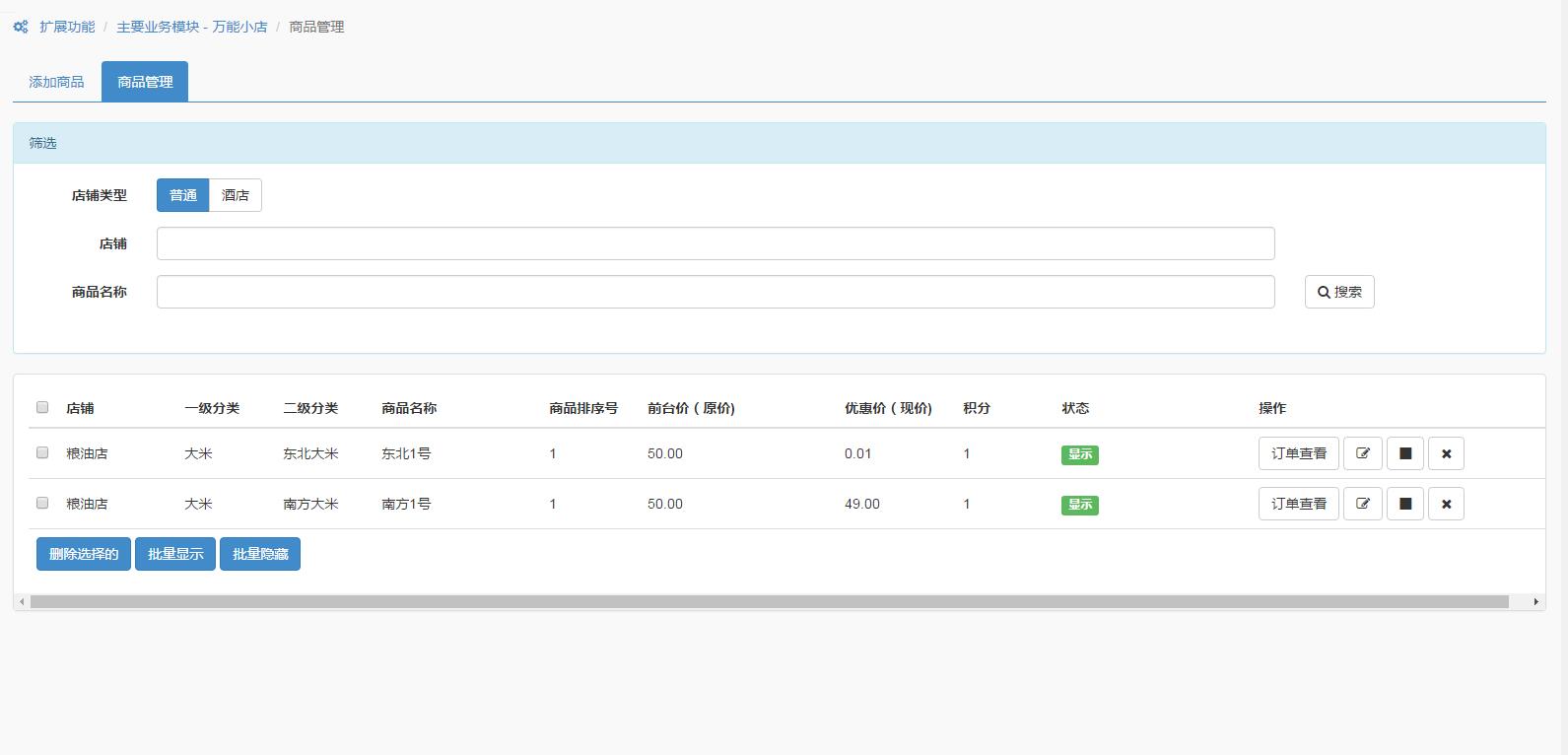Click the 显示 status badge for 东北1号
This screenshot has height=755, width=1568.
point(1080,454)
